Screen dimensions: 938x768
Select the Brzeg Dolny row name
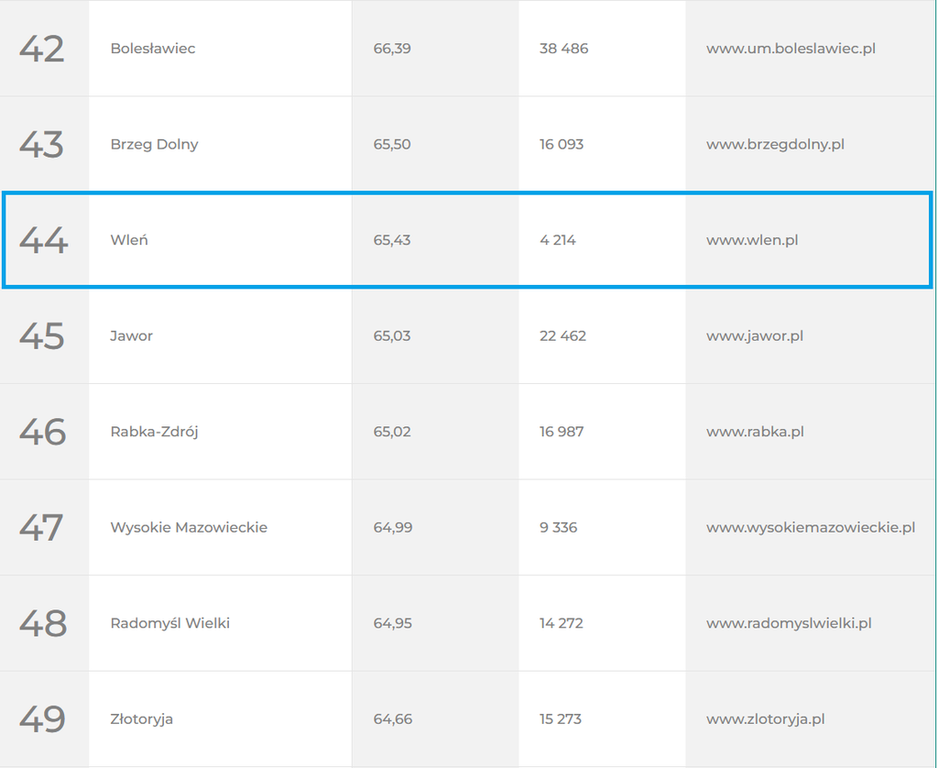[x=154, y=144]
